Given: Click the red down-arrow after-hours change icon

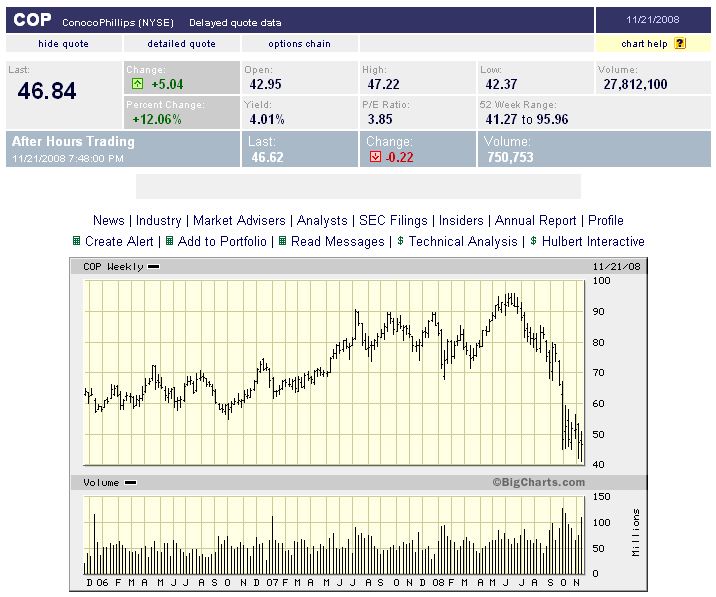Looking at the screenshot, I should 375,157.
